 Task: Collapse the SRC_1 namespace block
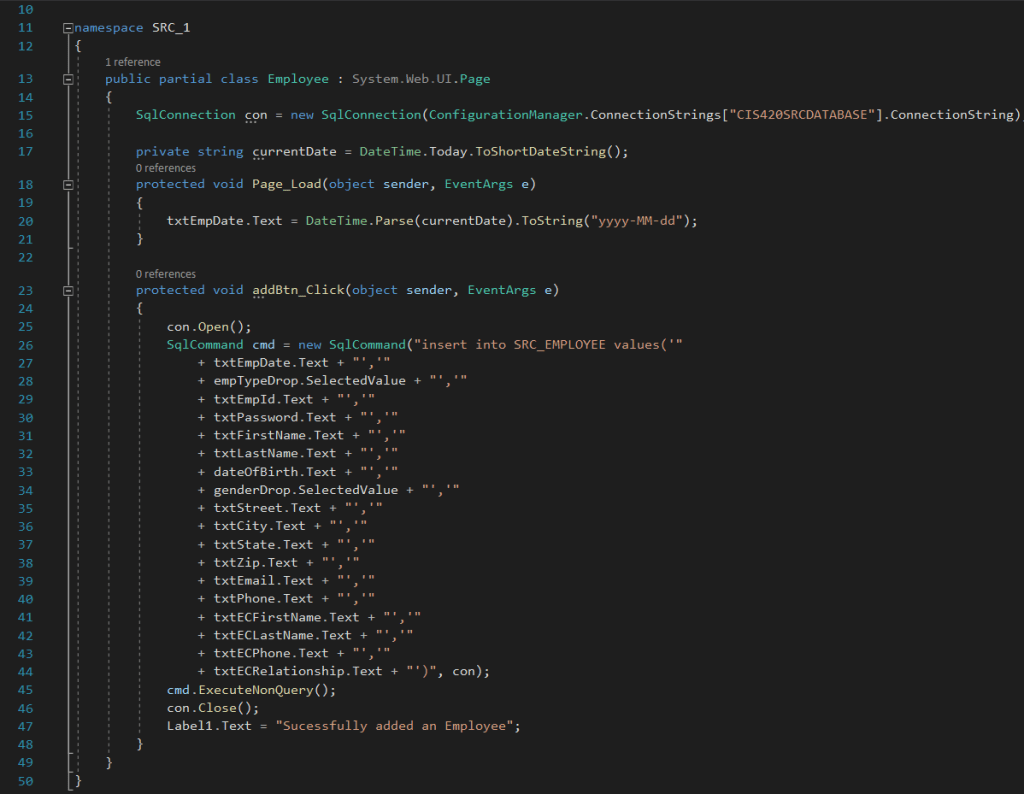67,28
